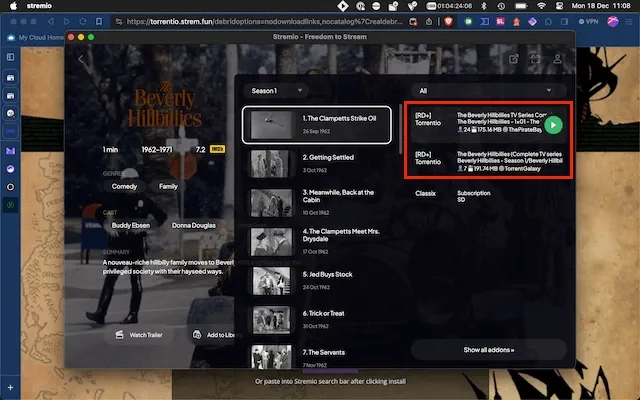Click the episode list scrollbar
Screen dimensions: 640x400
[x=401, y=131]
